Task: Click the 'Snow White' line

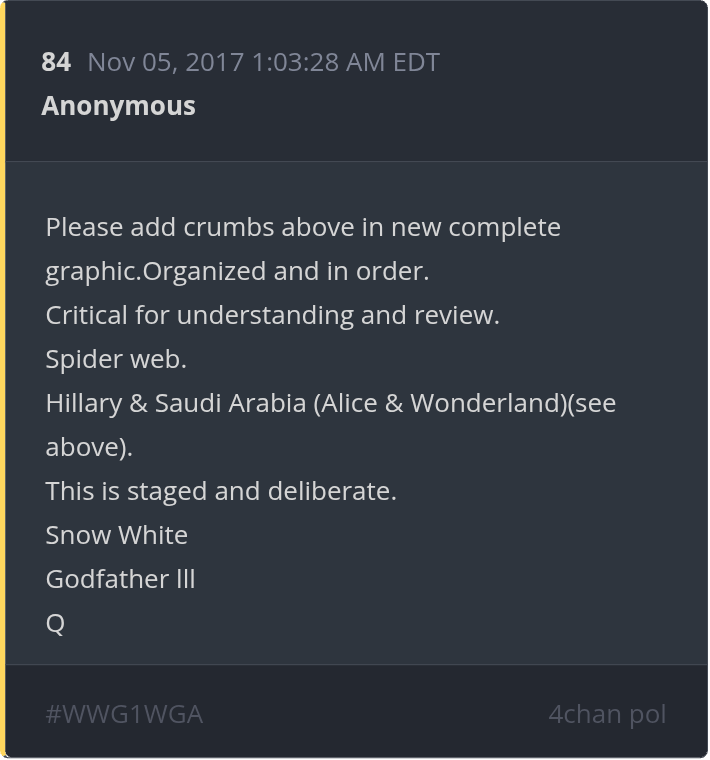Action: [117, 535]
